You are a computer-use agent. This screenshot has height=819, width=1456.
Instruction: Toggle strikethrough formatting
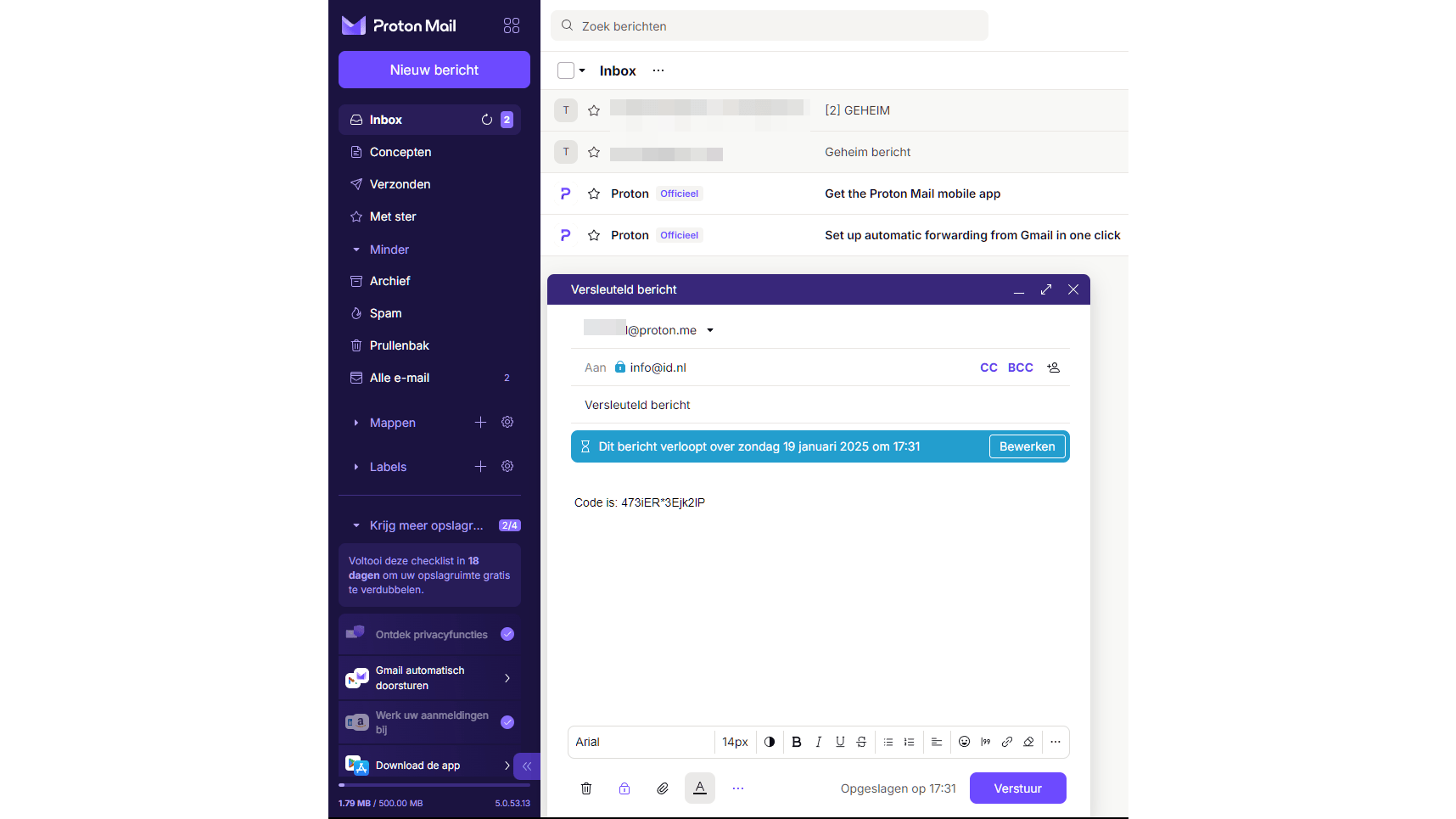[861, 742]
